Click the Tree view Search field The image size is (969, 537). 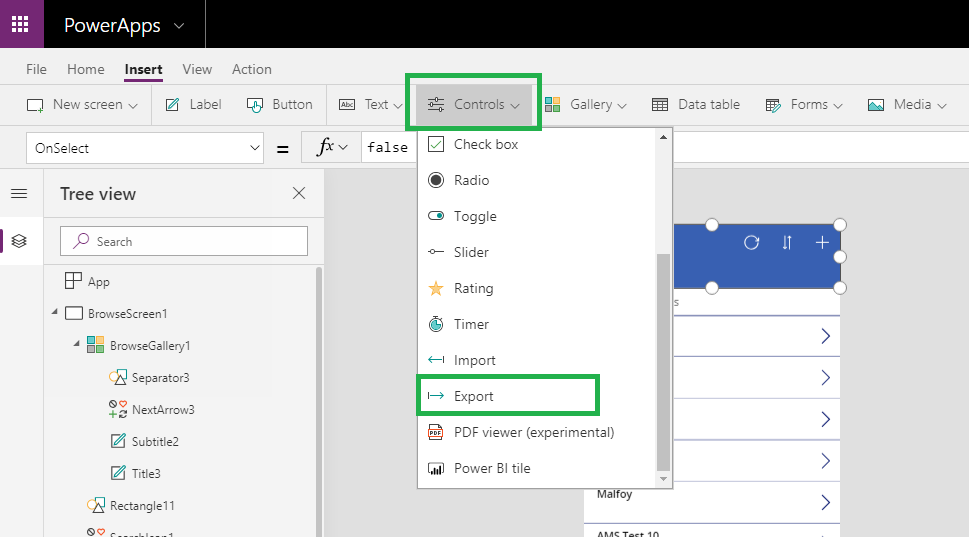pyautogui.click(x=184, y=241)
